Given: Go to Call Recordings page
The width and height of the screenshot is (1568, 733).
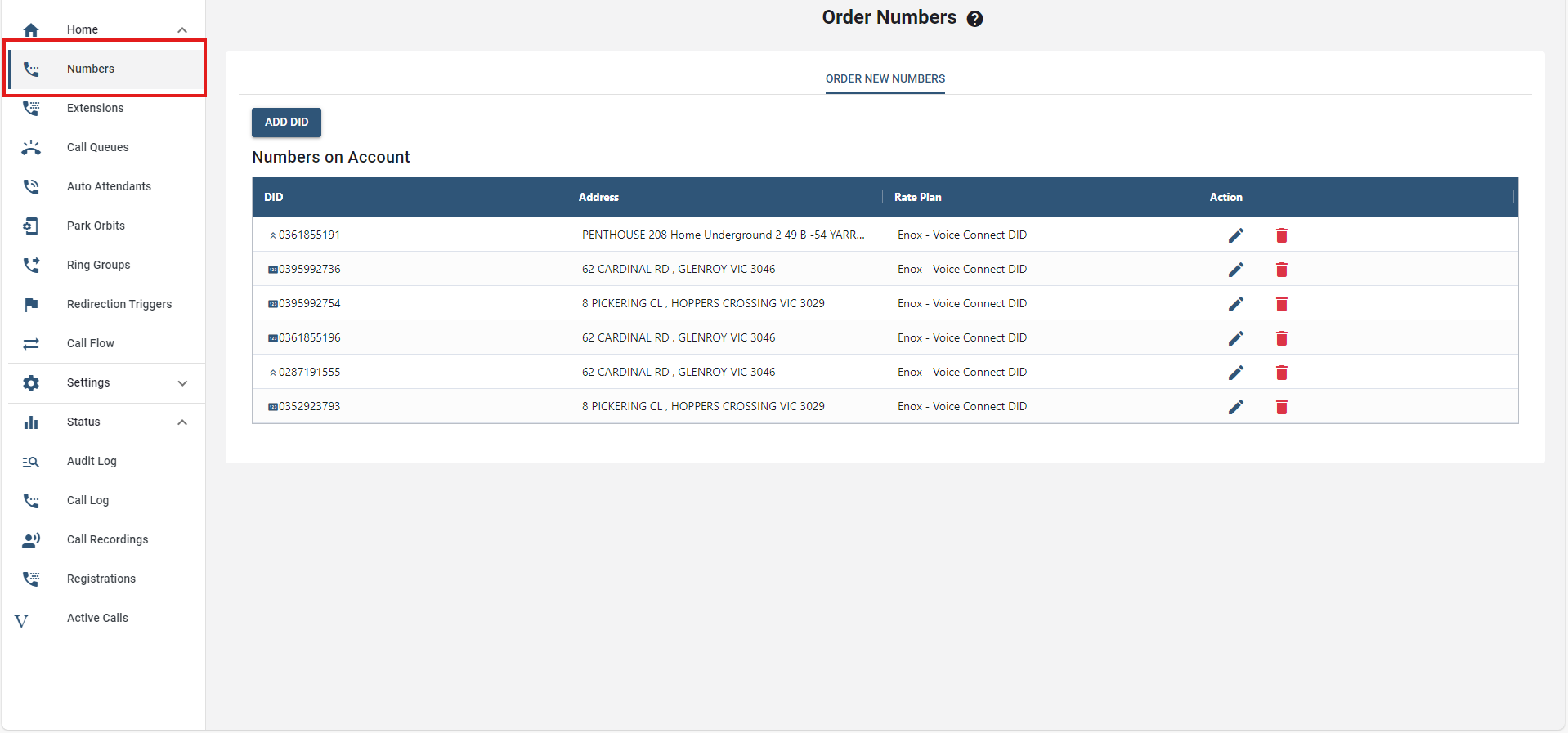Looking at the screenshot, I should 107,540.
